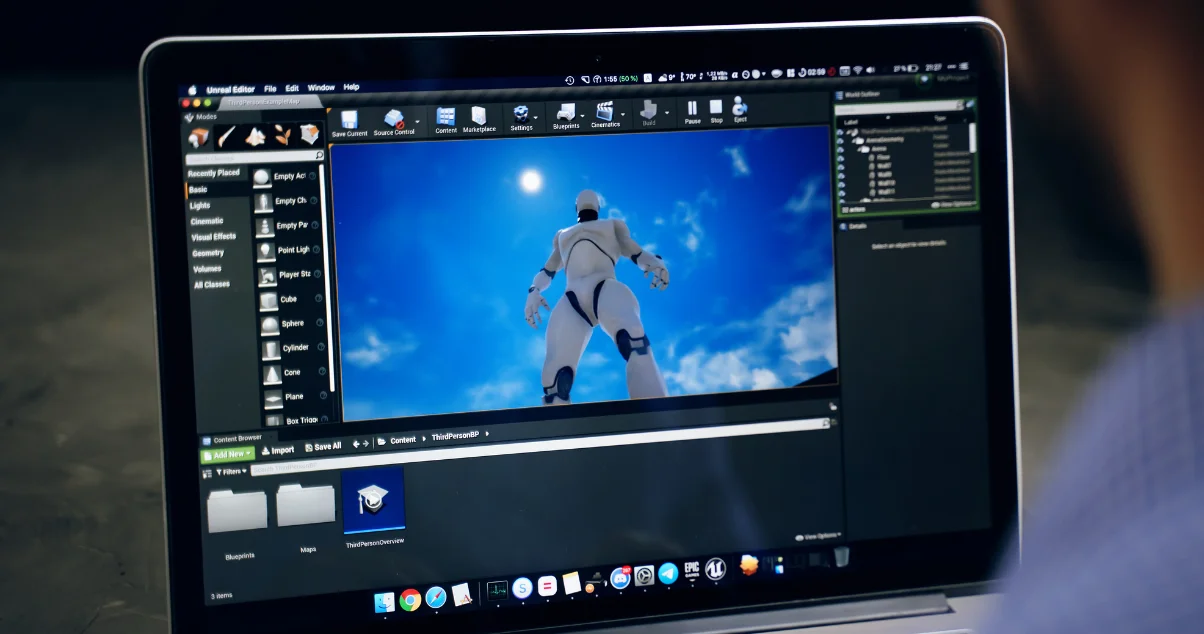Click the Content Browser search field

(x=540, y=446)
